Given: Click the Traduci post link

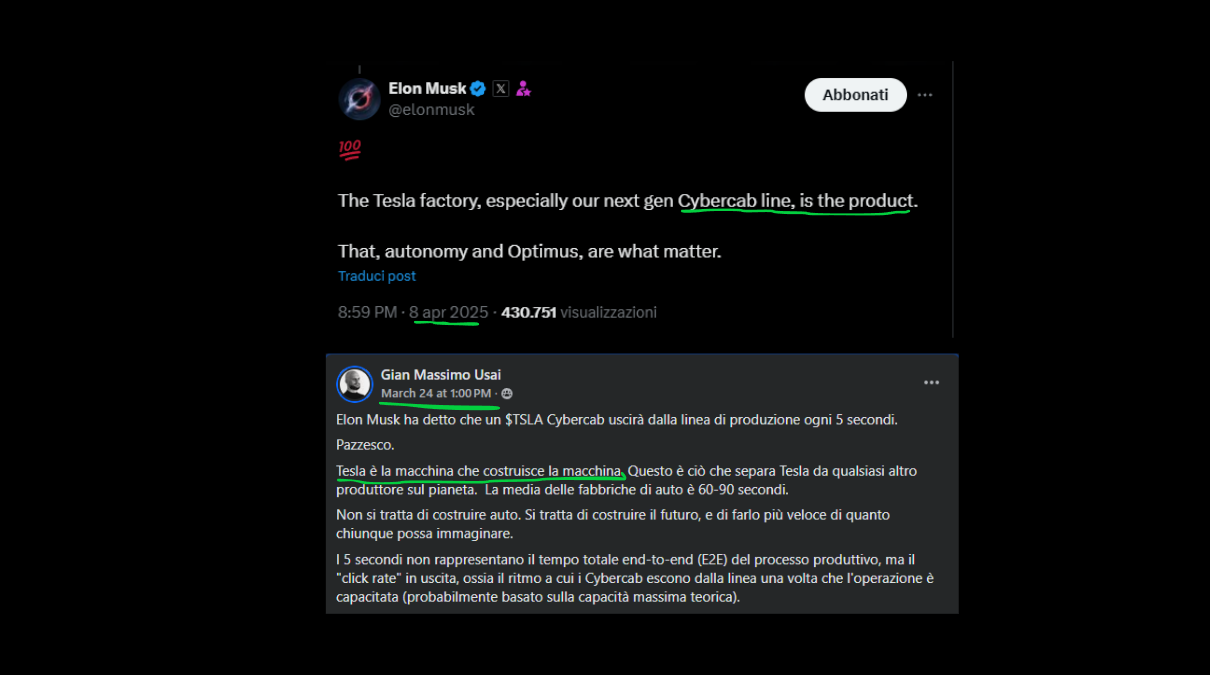Looking at the screenshot, I should point(376,276).
